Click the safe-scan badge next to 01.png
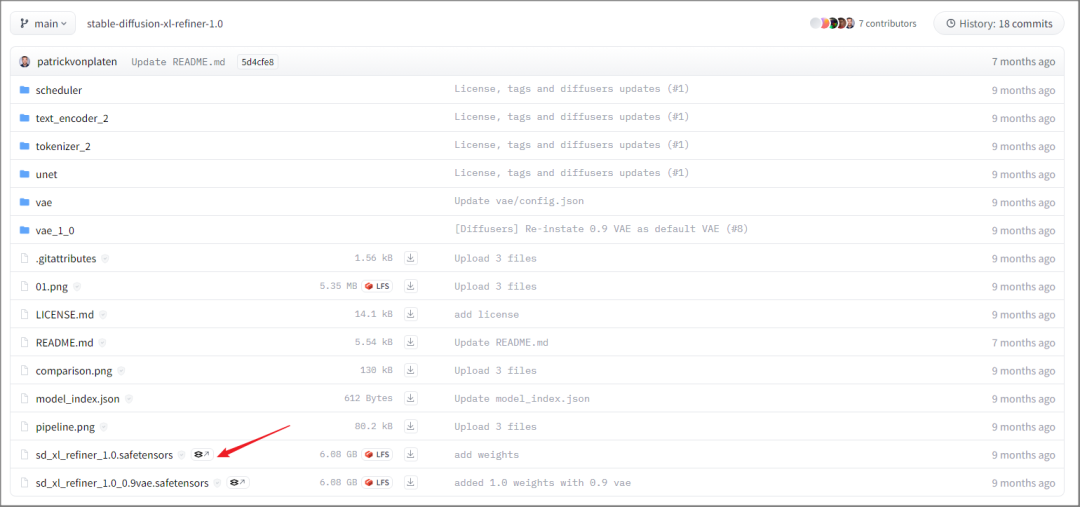 [76, 287]
